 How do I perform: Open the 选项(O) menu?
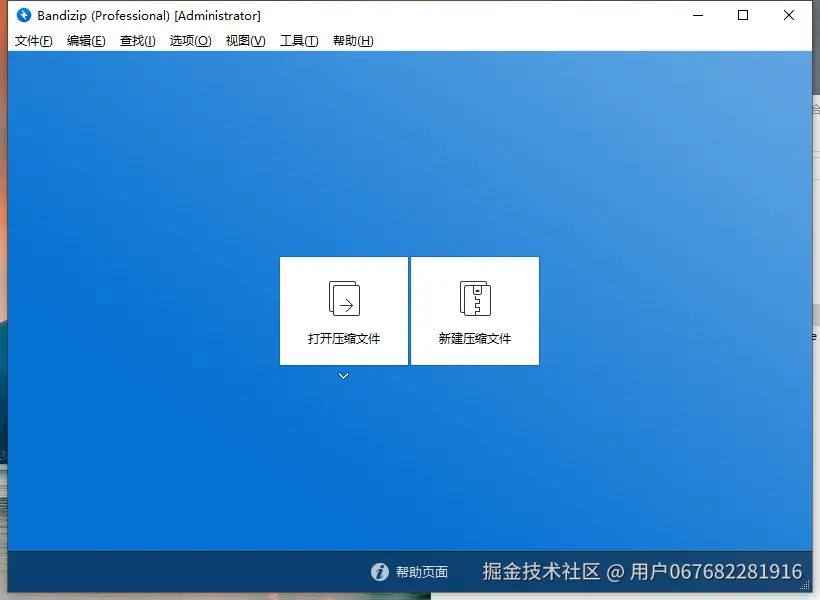click(190, 41)
